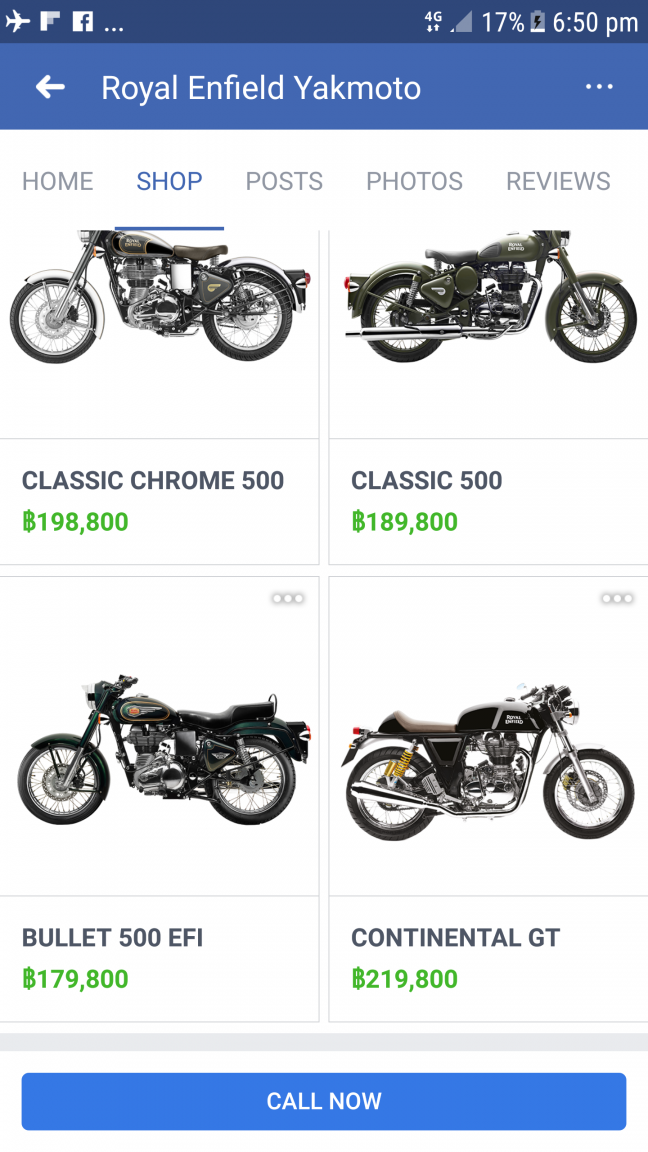Image resolution: width=648 pixels, height=1152 pixels.
Task: Open the Classic Chrome 500 product title
Action: pyautogui.click(x=153, y=481)
